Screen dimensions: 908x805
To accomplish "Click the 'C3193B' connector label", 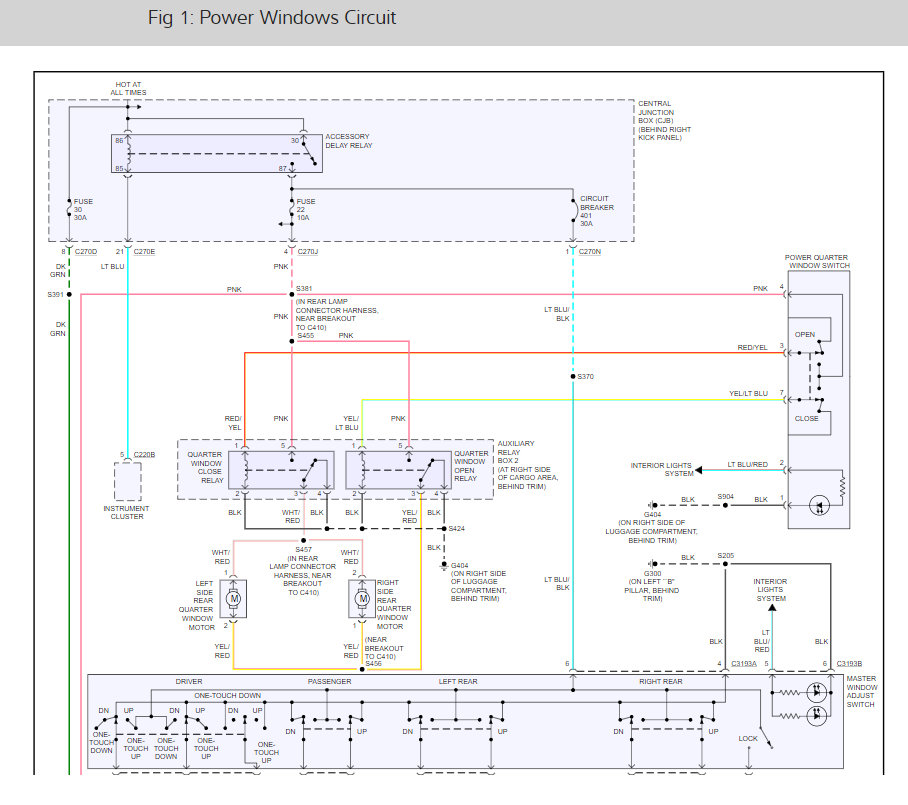I will coord(850,664).
